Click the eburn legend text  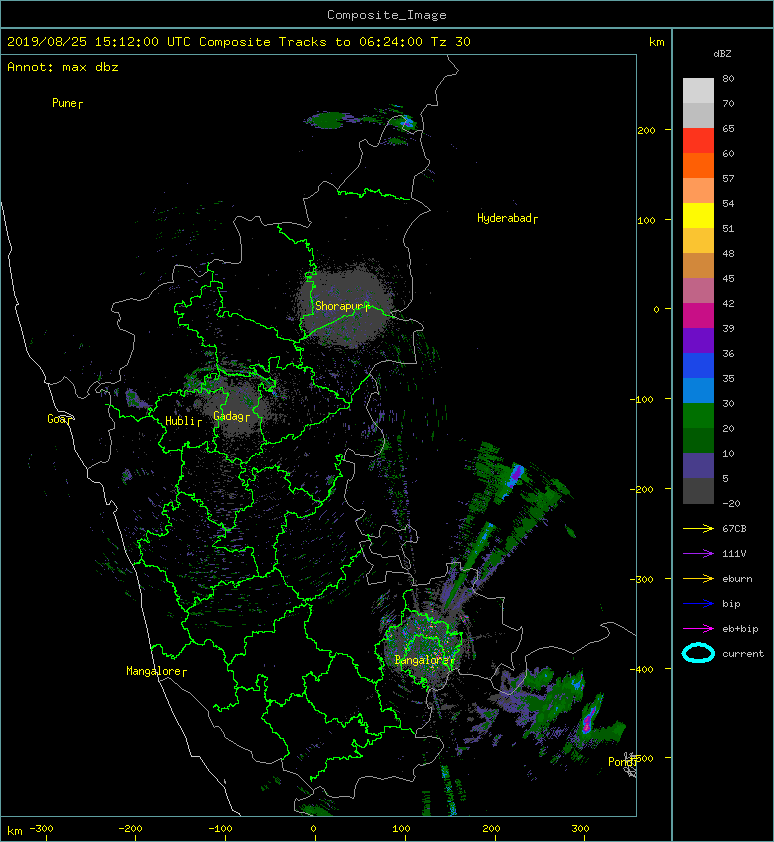(737, 579)
